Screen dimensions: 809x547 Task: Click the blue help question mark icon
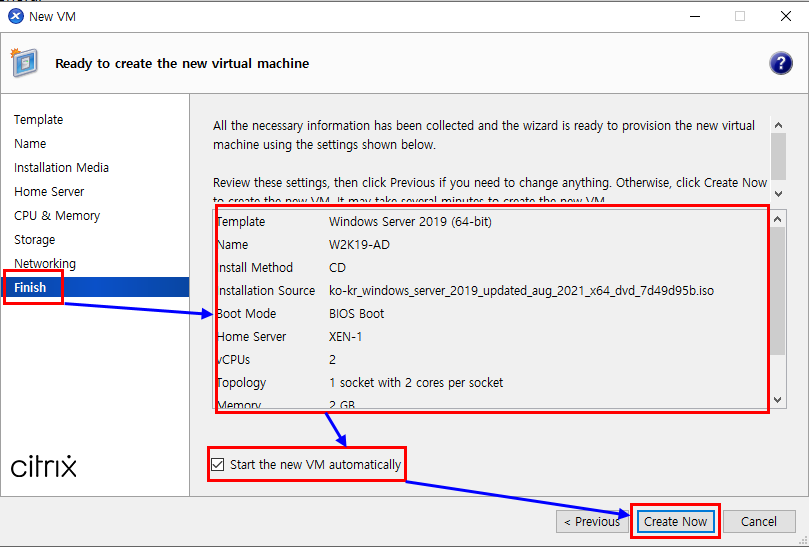point(781,63)
